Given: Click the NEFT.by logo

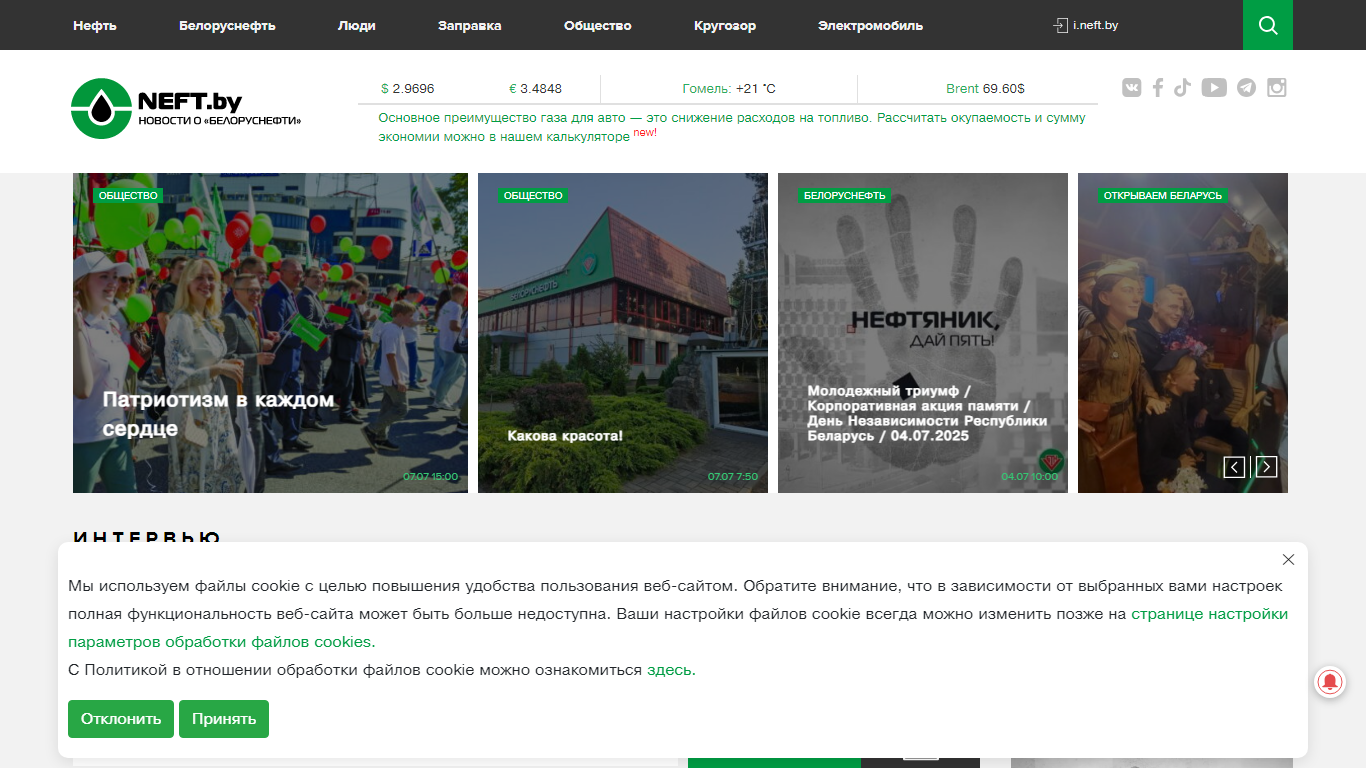Looking at the screenshot, I should pyautogui.click(x=186, y=108).
